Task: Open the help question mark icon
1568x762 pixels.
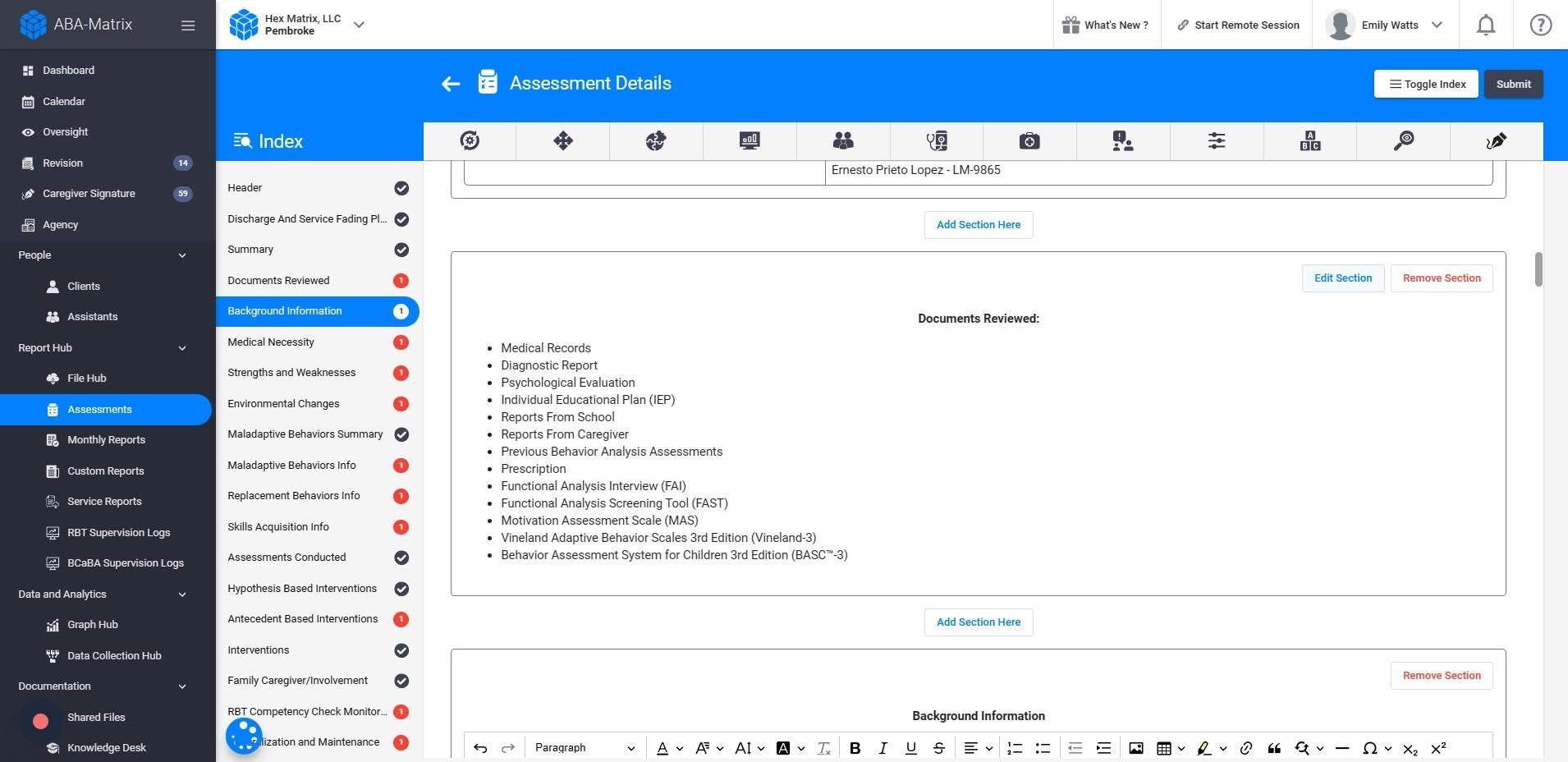Action: (1541, 25)
